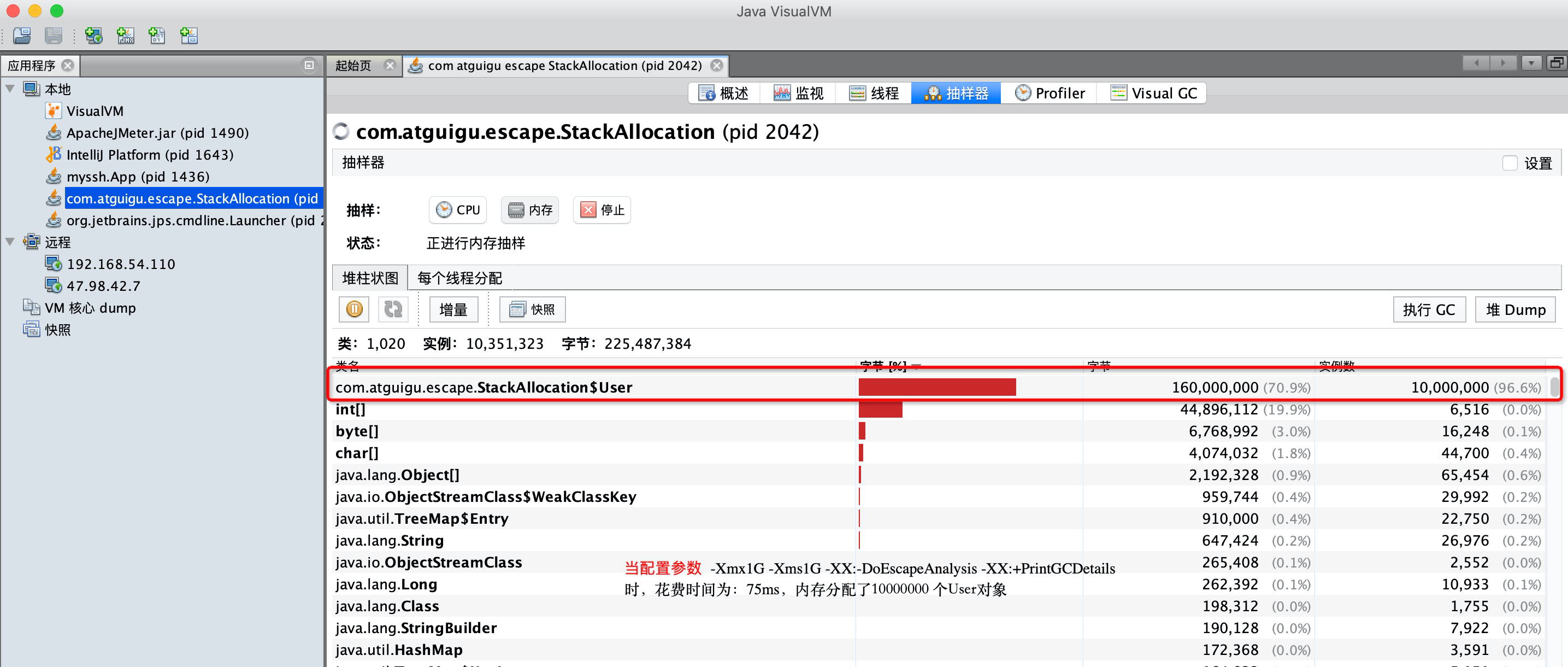Click the Load Snapshot toolbar icon
The image size is (1568, 667).
(22, 36)
